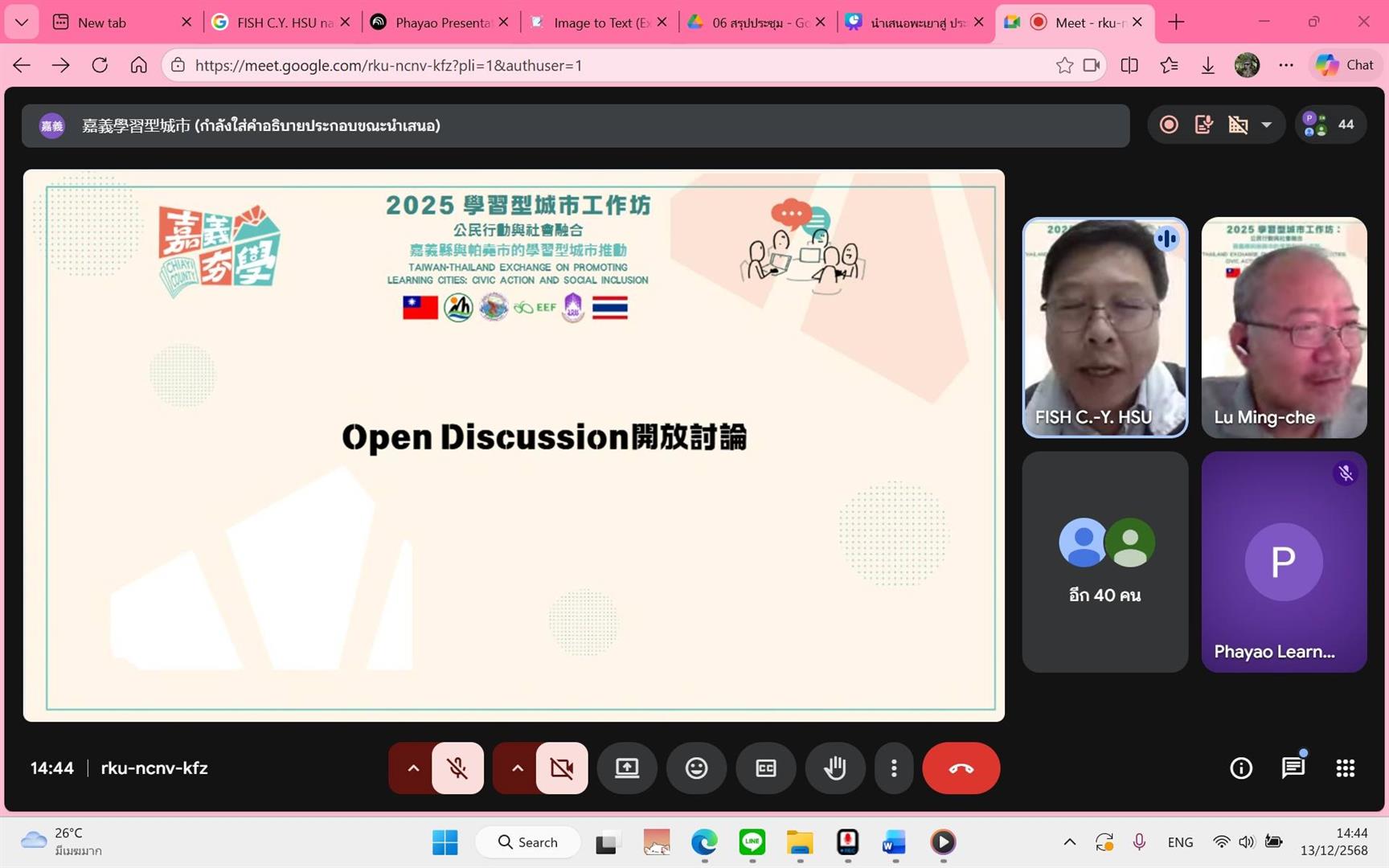Screen dimensions: 1389x868
Task: Open the Copilot Chat button
Action: pos(1346,65)
